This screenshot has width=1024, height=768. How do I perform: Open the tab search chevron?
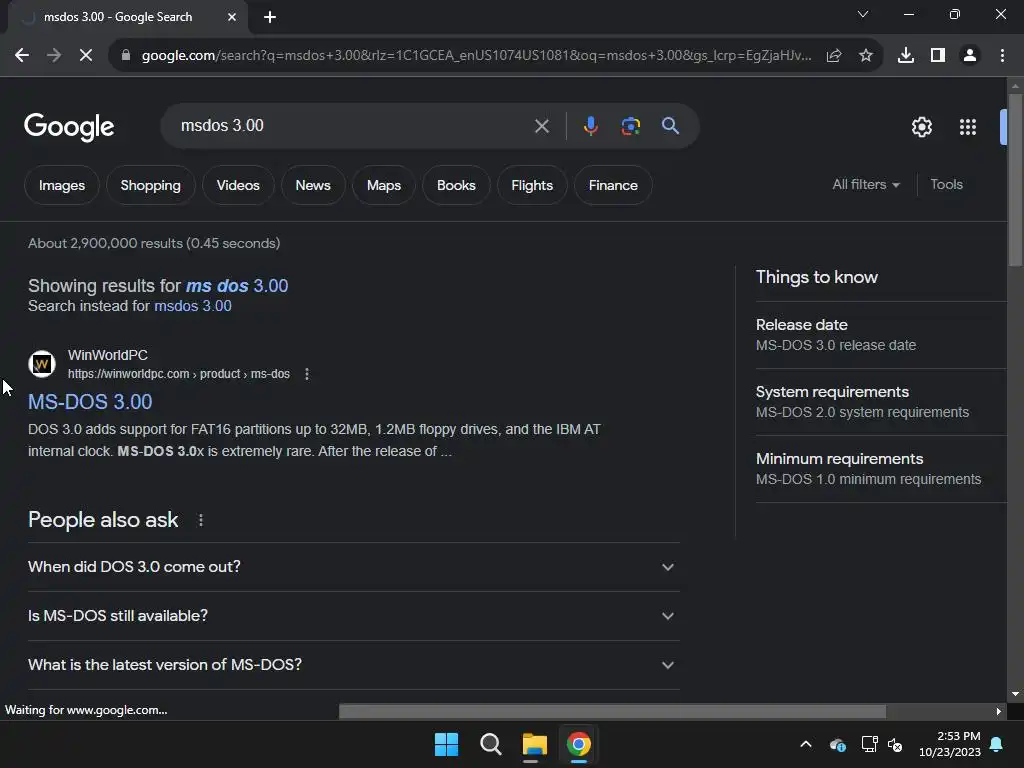tap(863, 14)
